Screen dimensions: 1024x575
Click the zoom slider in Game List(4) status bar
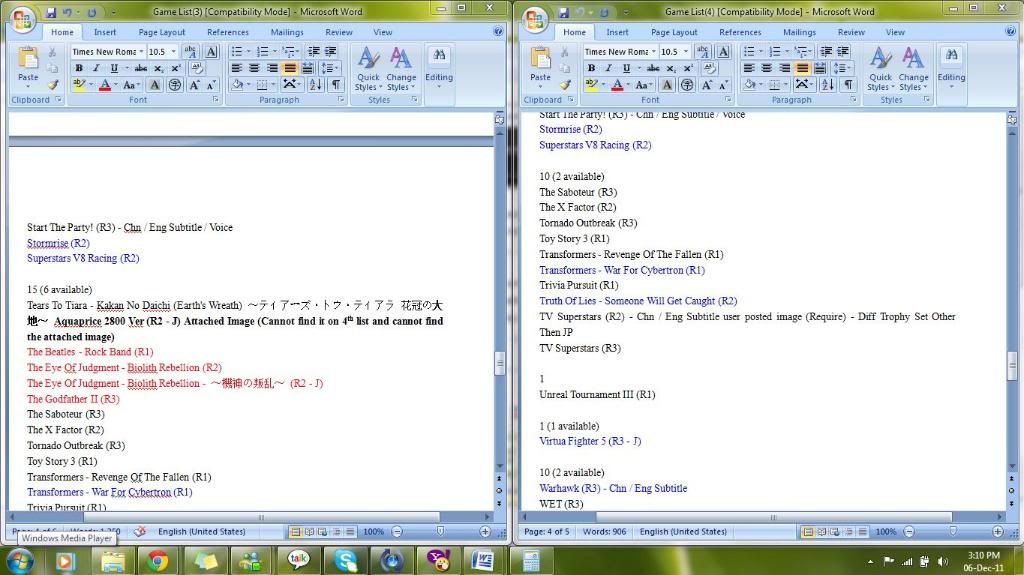[951, 532]
